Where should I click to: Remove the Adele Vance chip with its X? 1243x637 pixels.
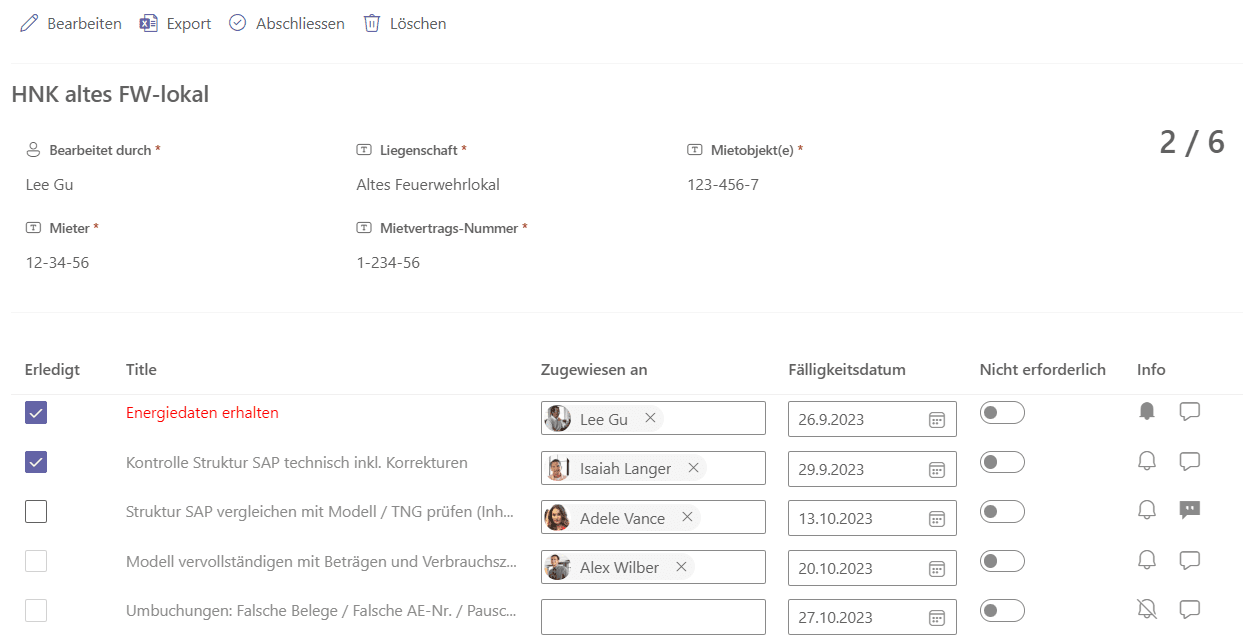pyautogui.click(x=687, y=517)
